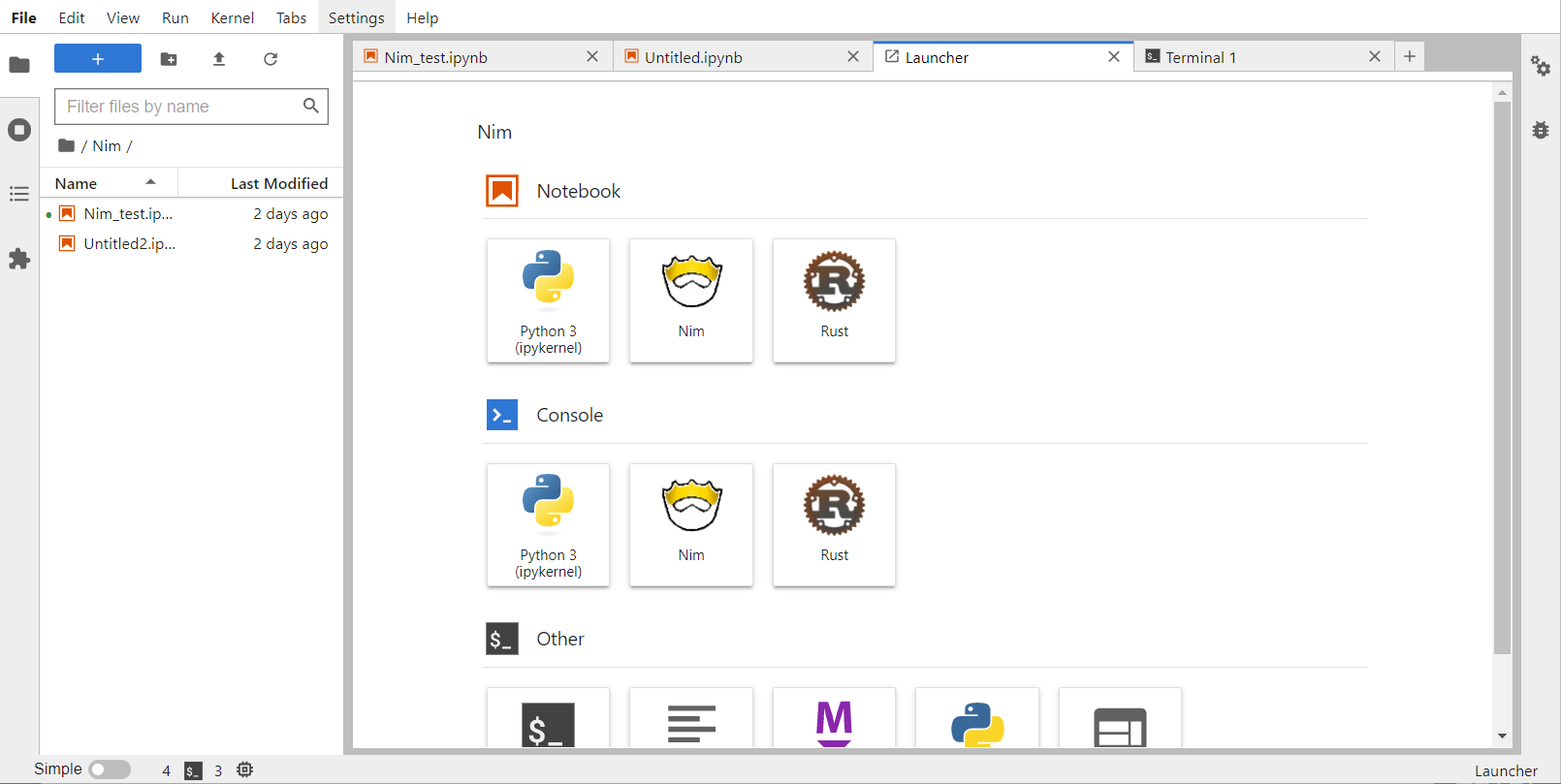The width and height of the screenshot is (1561, 784).
Task: Click the terminal count icon in status bar
Action: coord(193,770)
